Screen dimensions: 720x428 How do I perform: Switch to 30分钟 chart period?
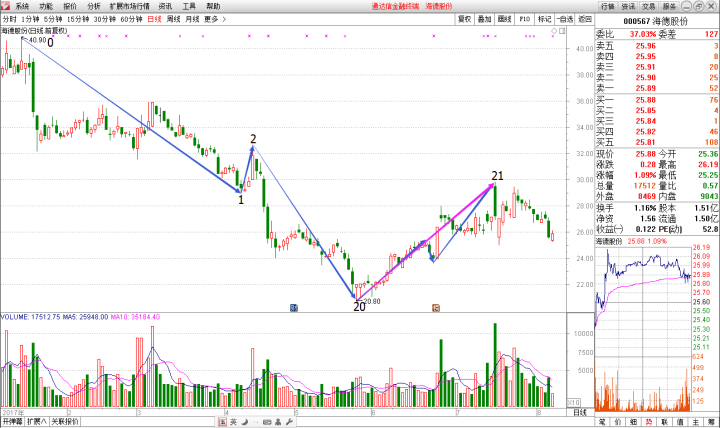point(105,19)
